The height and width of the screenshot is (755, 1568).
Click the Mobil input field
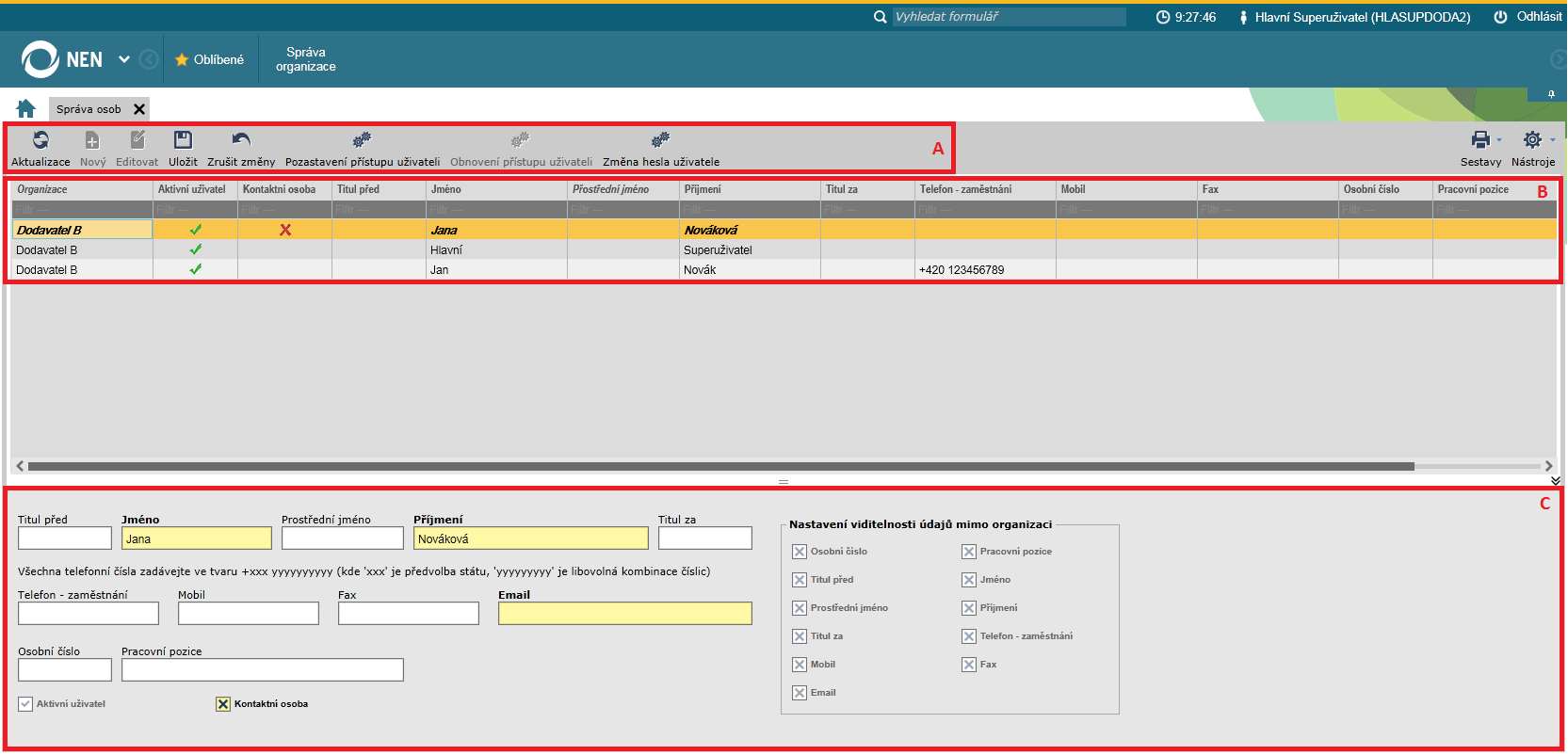point(249,614)
